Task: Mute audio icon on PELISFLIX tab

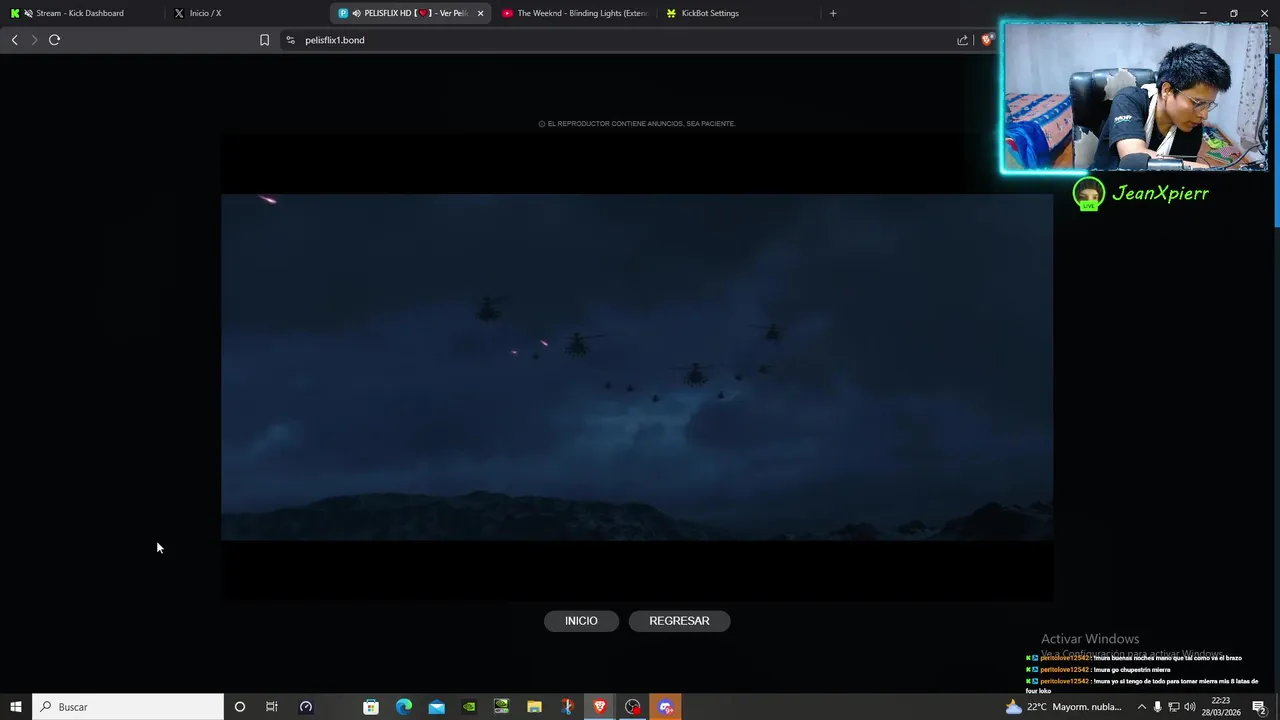Action: [x=356, y=13]
